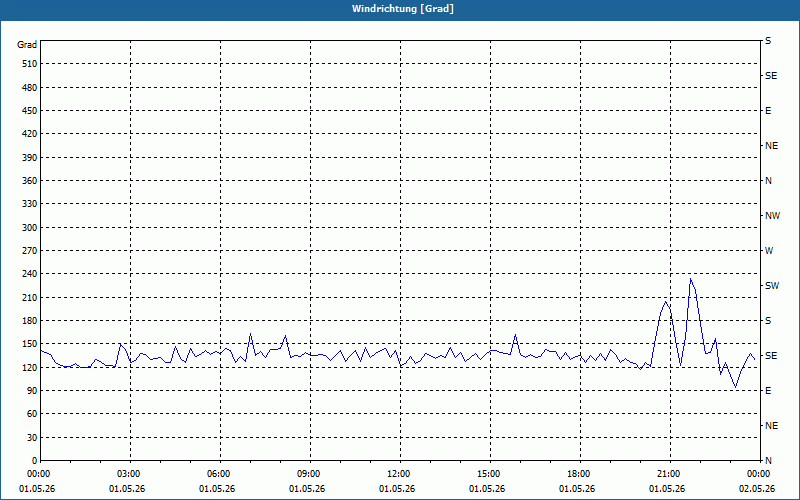The width and height of the screenshot is (800, 500).
Task: Click the 180 y-axis label
Action: point(30,321)
